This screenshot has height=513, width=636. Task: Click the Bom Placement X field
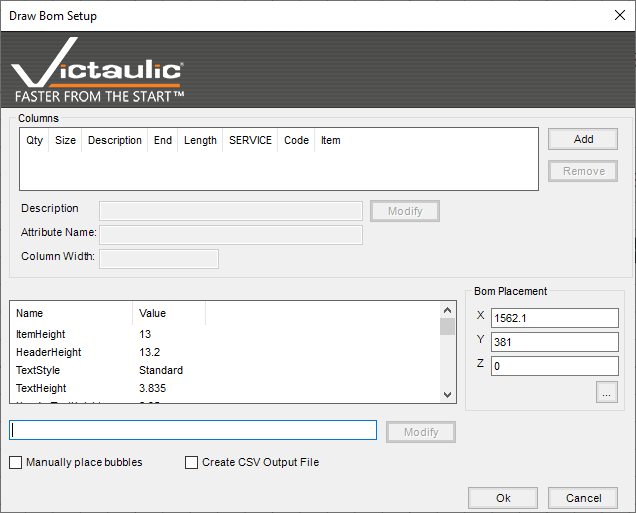(x=554, y=318)
